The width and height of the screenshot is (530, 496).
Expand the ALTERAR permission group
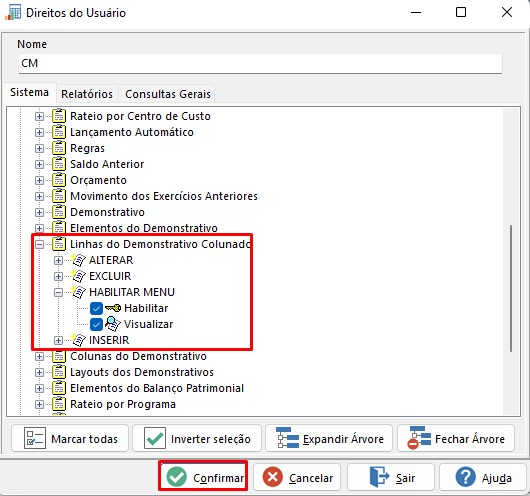(58, 260)
